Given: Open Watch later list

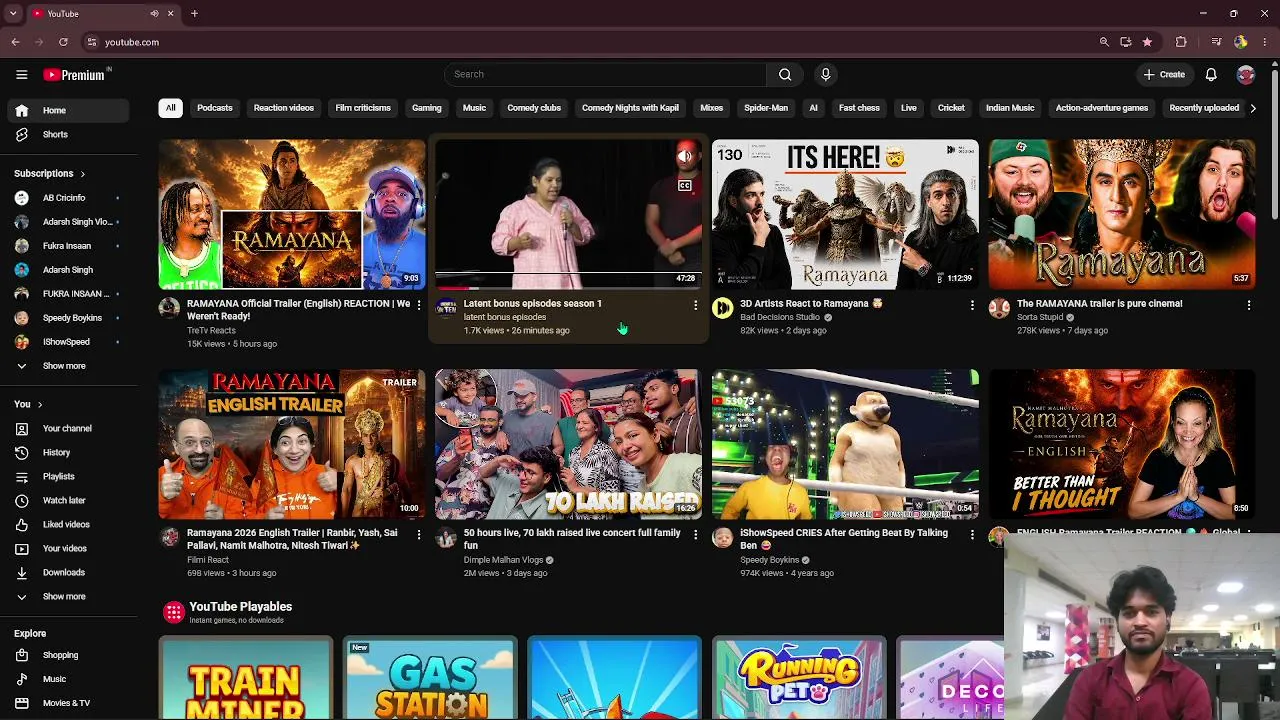Looking at the screenshot, I should pos(68,500).
